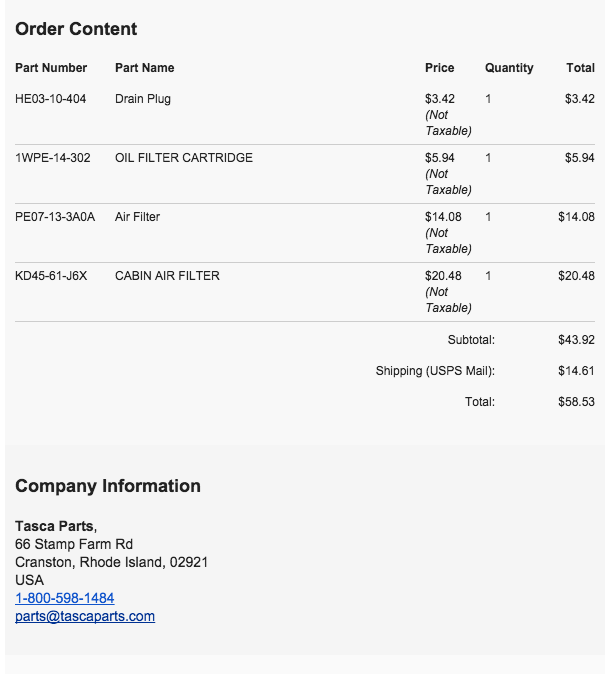The height and width of the screenshot is (674, 613).
Task: Click the Air Filter part name
Action: pos(138,217)
